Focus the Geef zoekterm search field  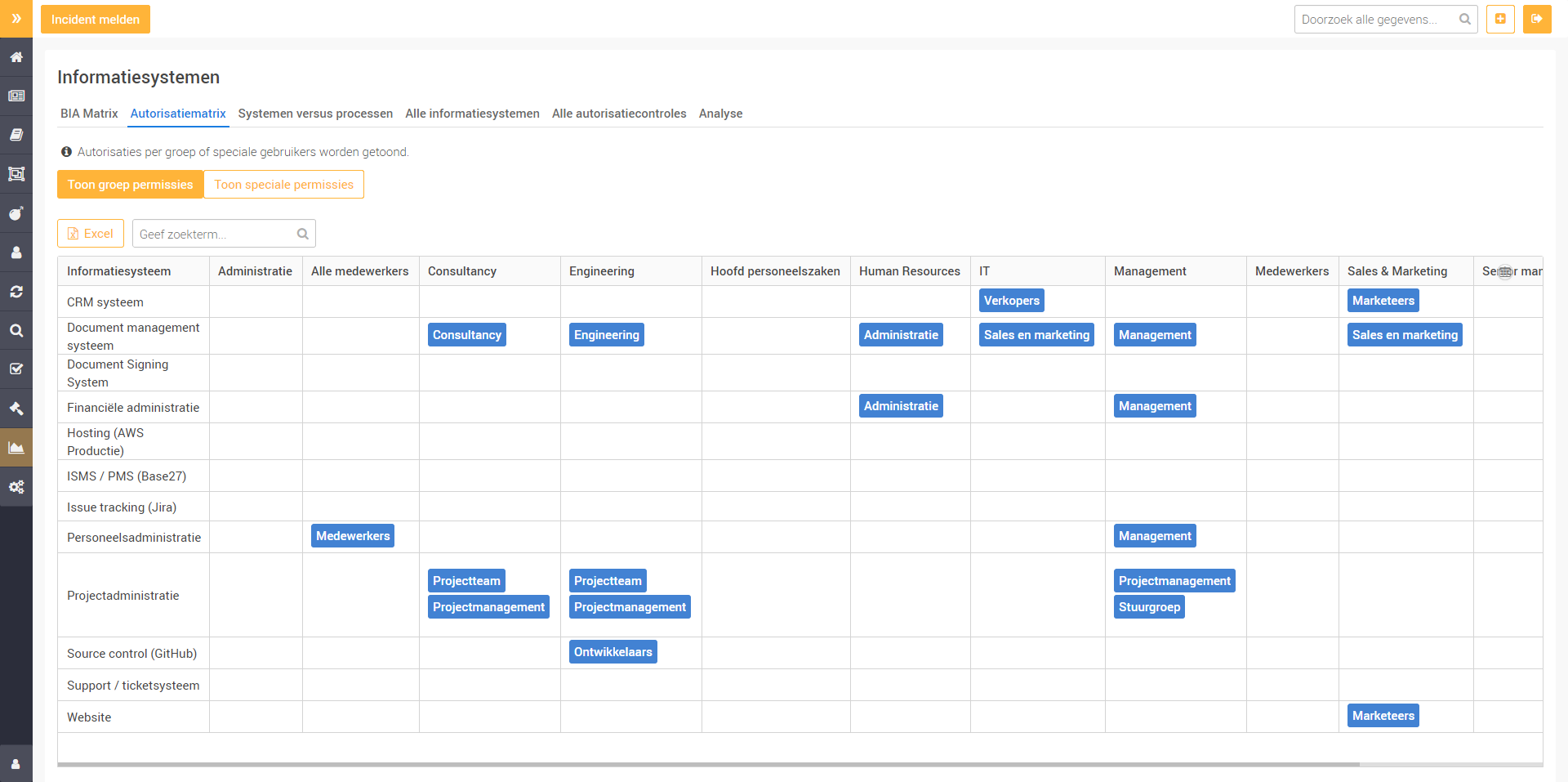(216, 234)
